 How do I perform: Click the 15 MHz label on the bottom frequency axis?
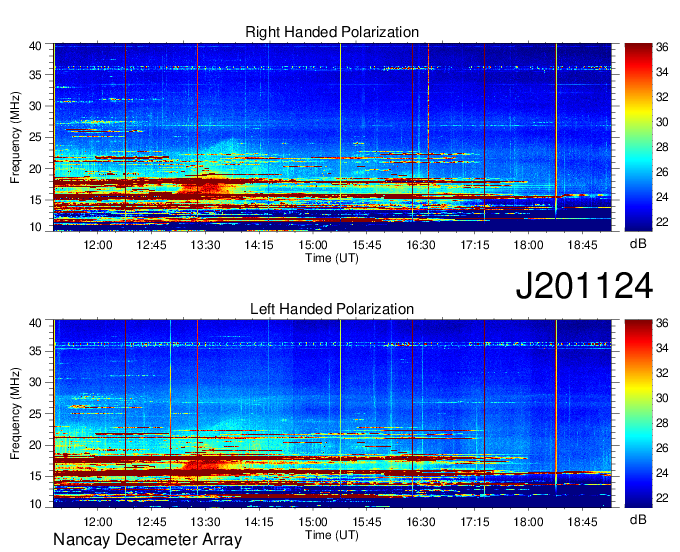pos(35,476)
